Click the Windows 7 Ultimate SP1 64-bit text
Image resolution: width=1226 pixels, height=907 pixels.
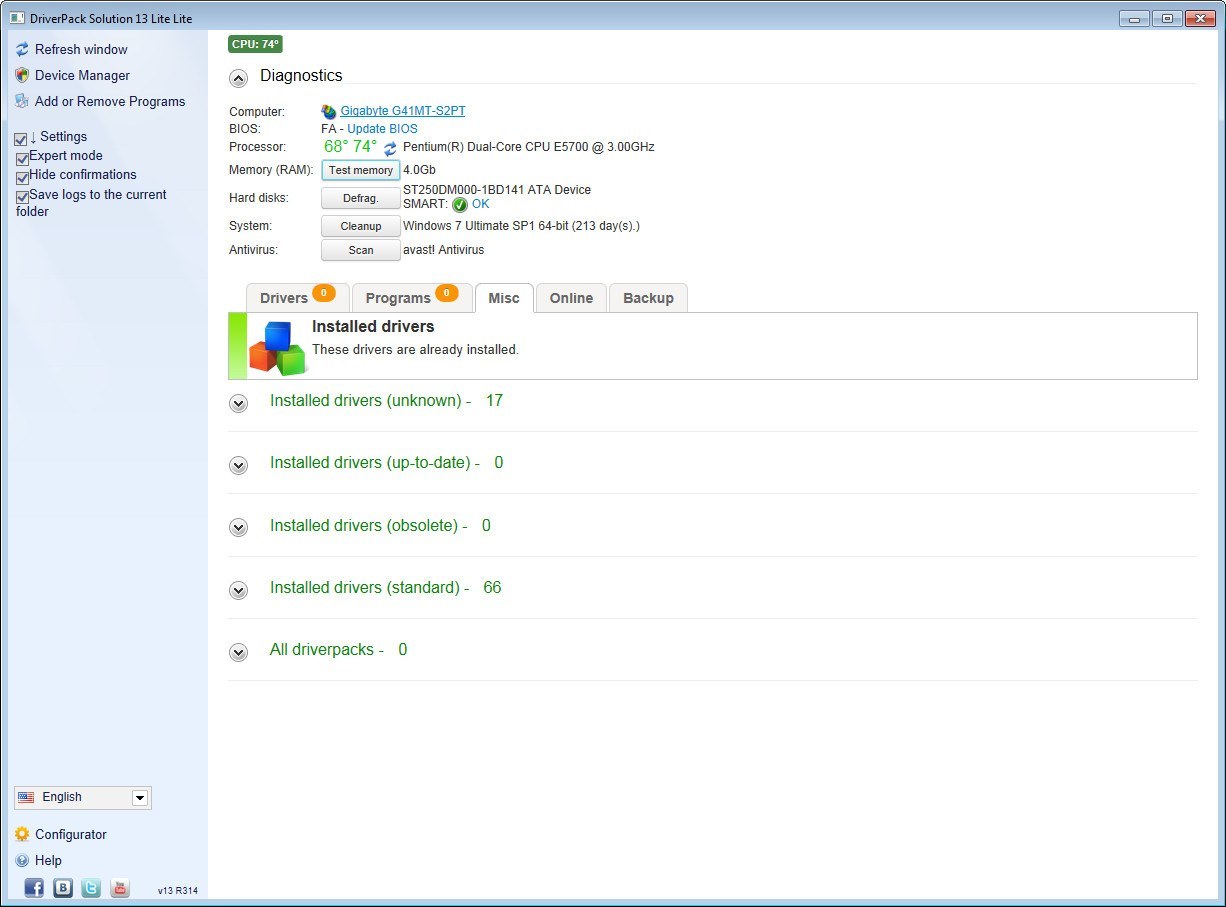(521, 226)
